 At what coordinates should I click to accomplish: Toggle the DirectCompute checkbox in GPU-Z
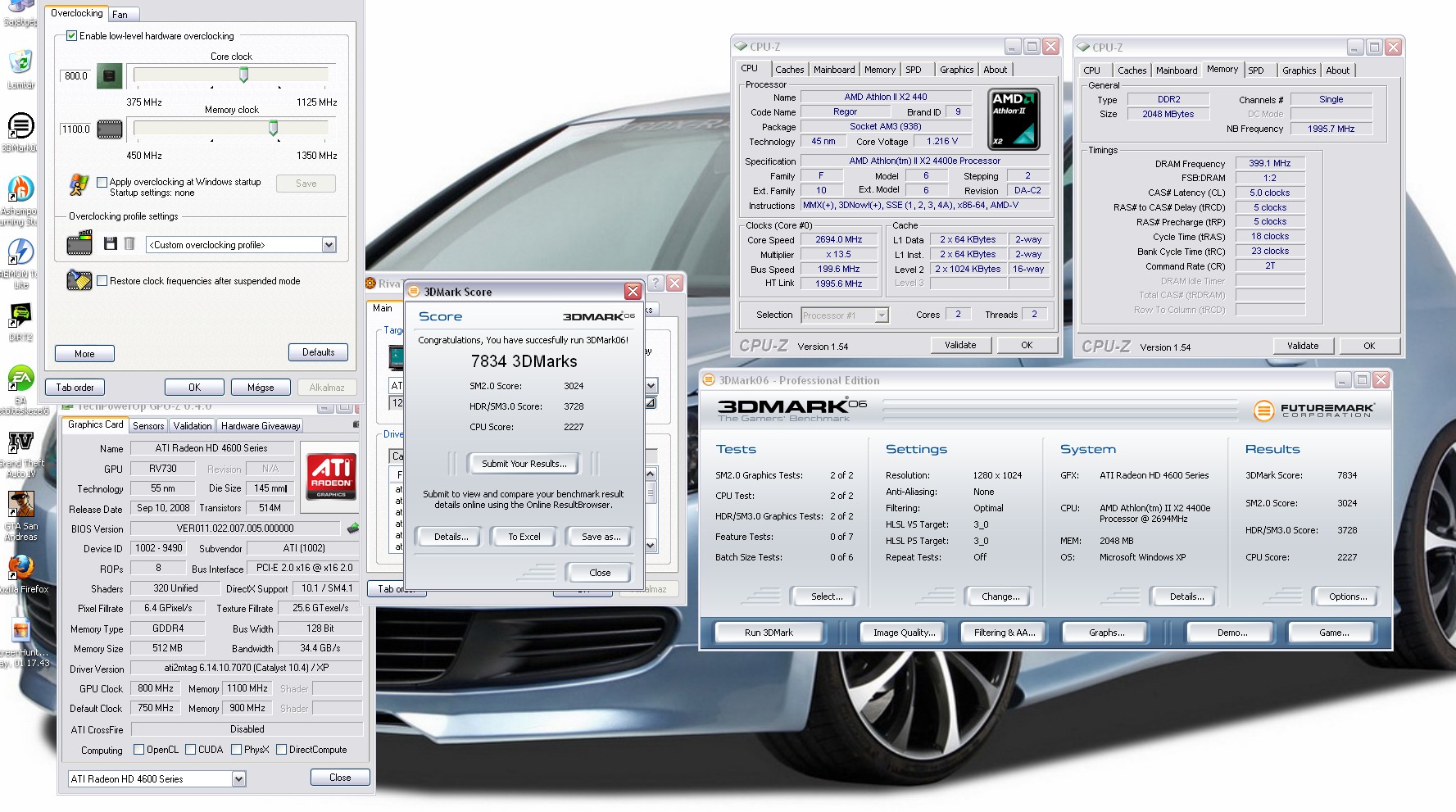point(282,750)
